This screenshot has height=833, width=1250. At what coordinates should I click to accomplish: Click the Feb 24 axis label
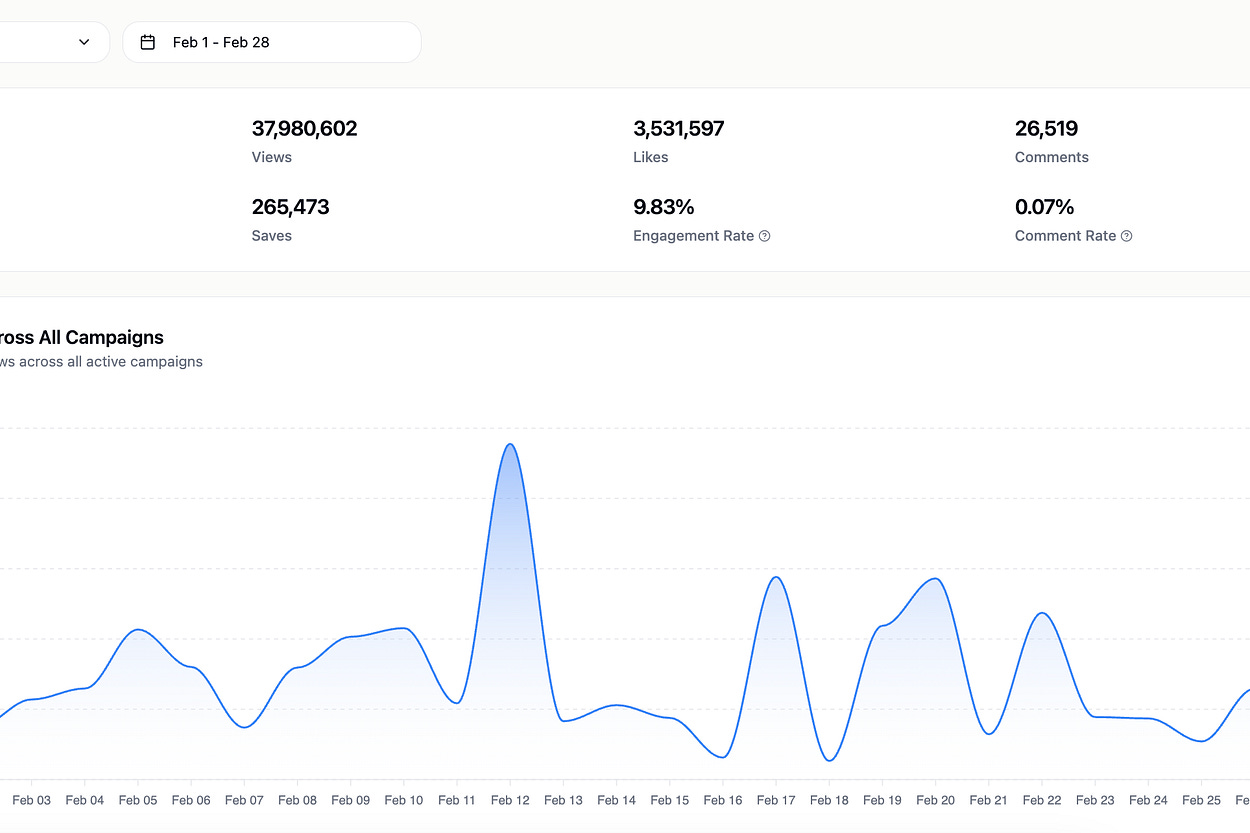tap(1148, 800)
